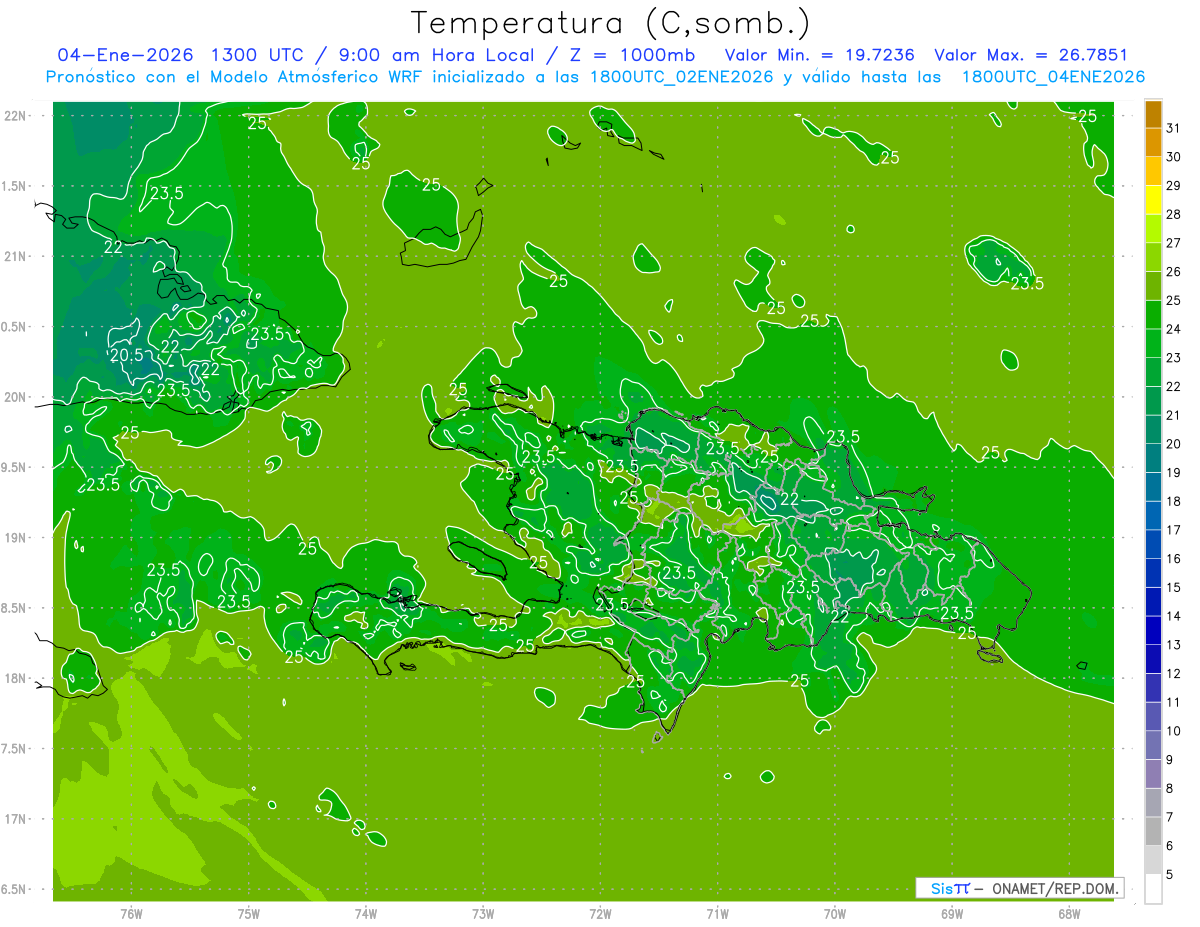The image size is (1200, 927).
Task: Click the '22N' latitude axis label
Action: (15, 116)
